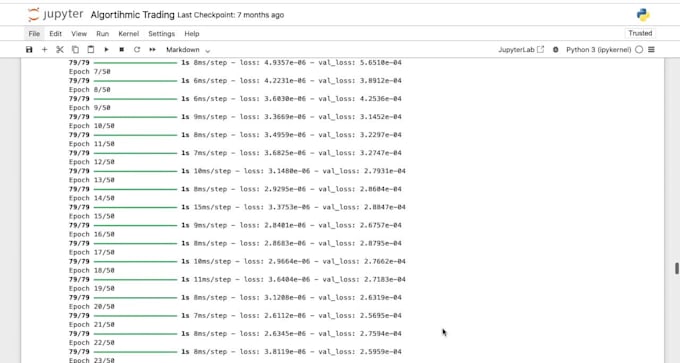This screenshot has width=680, height=363.
Task: Select the val_loss: 2.6319e-04 value
Action: 360,298
